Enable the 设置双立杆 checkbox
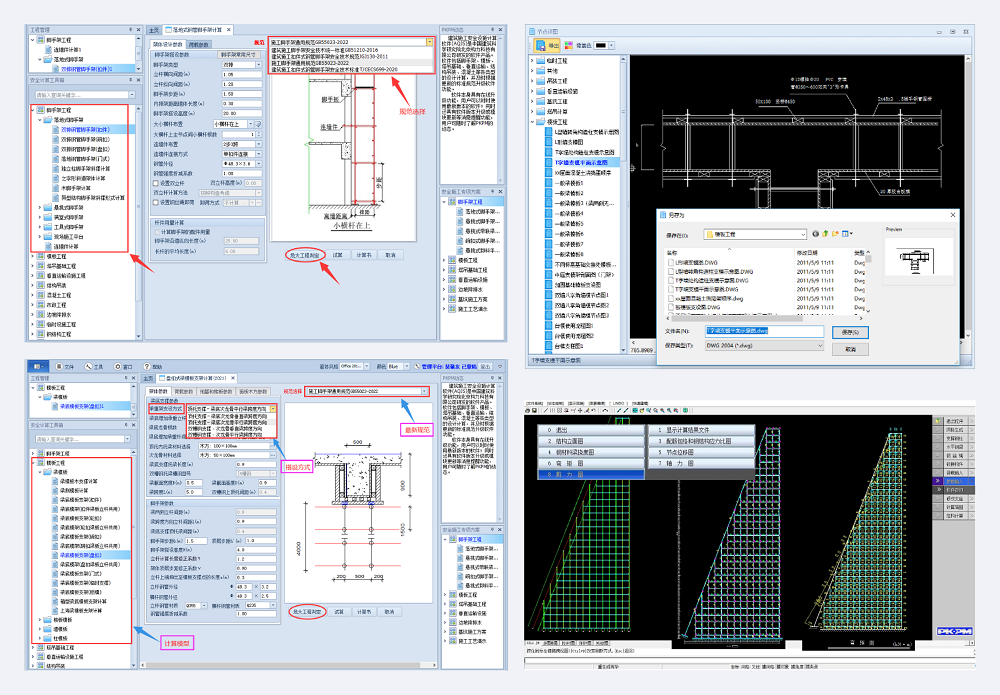Viewport: 1000px width, 695px height. tap(155, 183)
